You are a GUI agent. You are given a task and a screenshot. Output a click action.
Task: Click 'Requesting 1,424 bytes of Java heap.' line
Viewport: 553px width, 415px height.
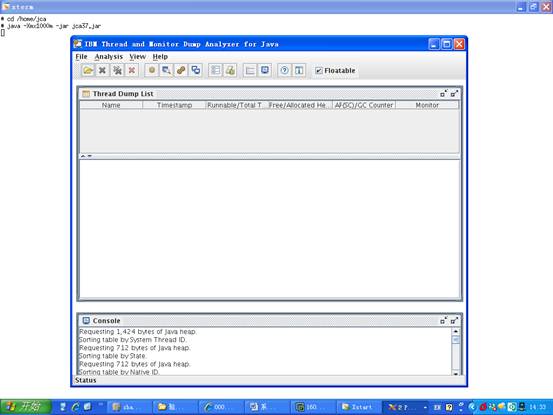[x=138, y=332]
